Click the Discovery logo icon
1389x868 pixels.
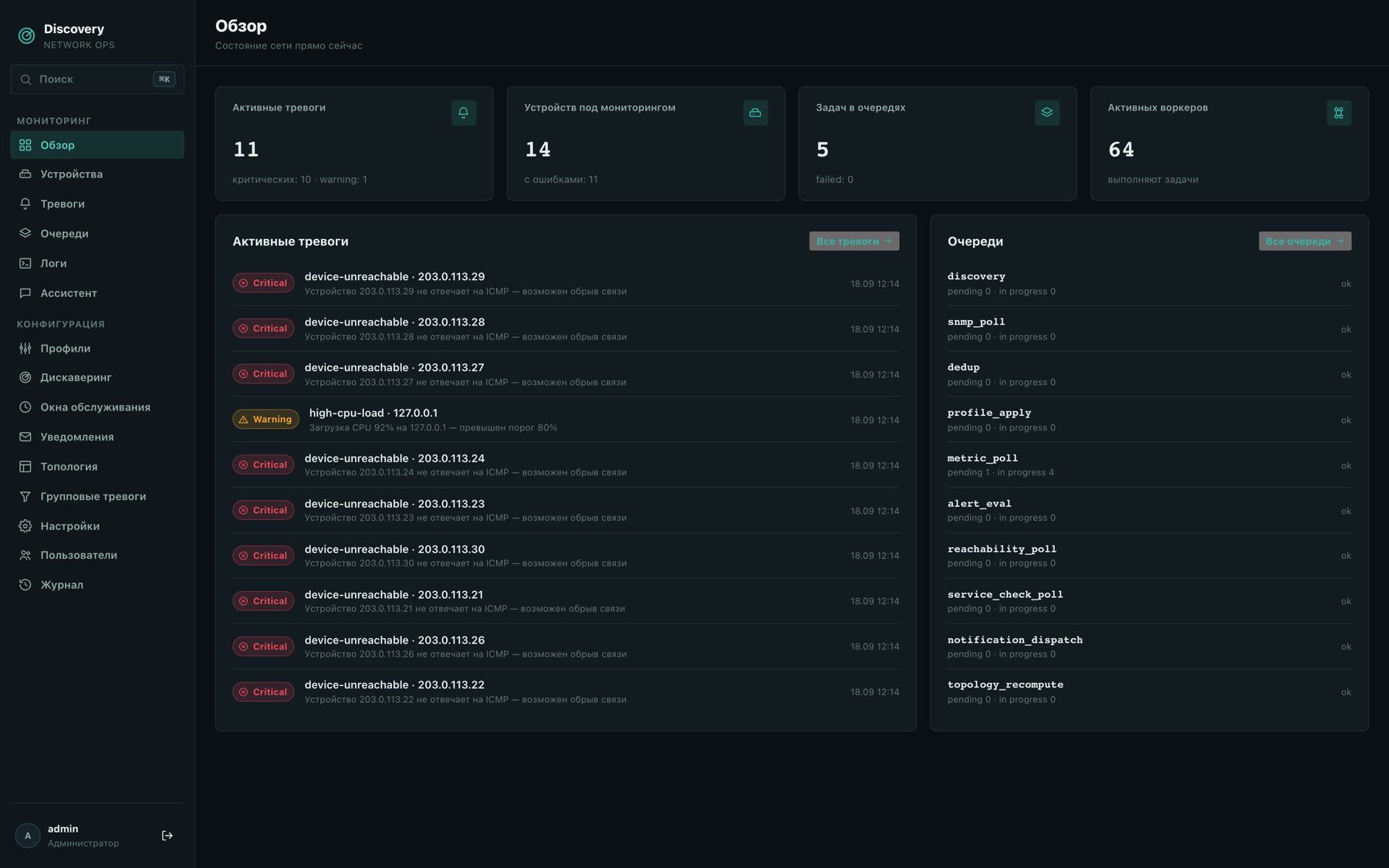click(26, 35)
